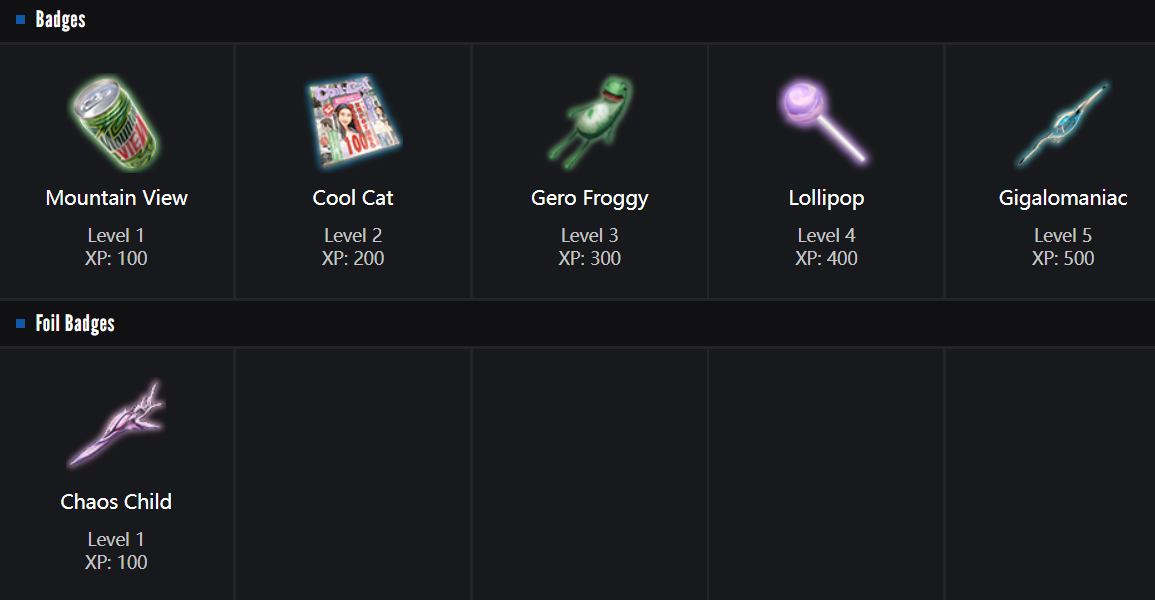The width and height of the screenshot is (1155, 600).
Task: Select the Gero Froggy name label
Action: [590, 198]
